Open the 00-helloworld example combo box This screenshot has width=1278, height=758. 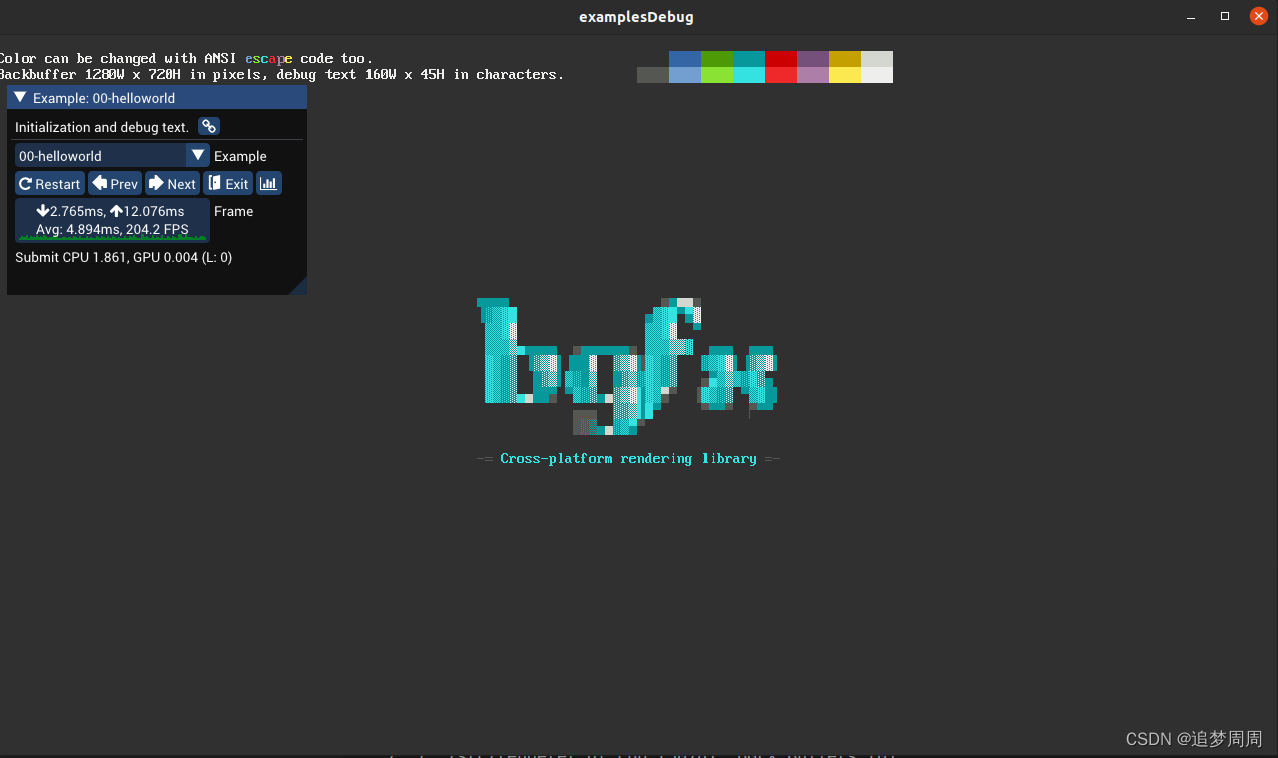(112, 156)
